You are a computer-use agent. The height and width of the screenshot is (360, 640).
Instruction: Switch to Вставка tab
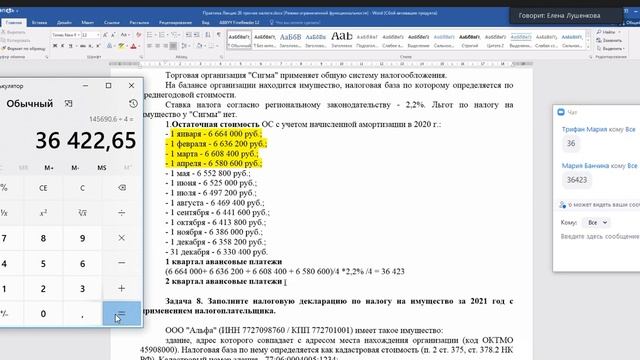tap(40, 22)
